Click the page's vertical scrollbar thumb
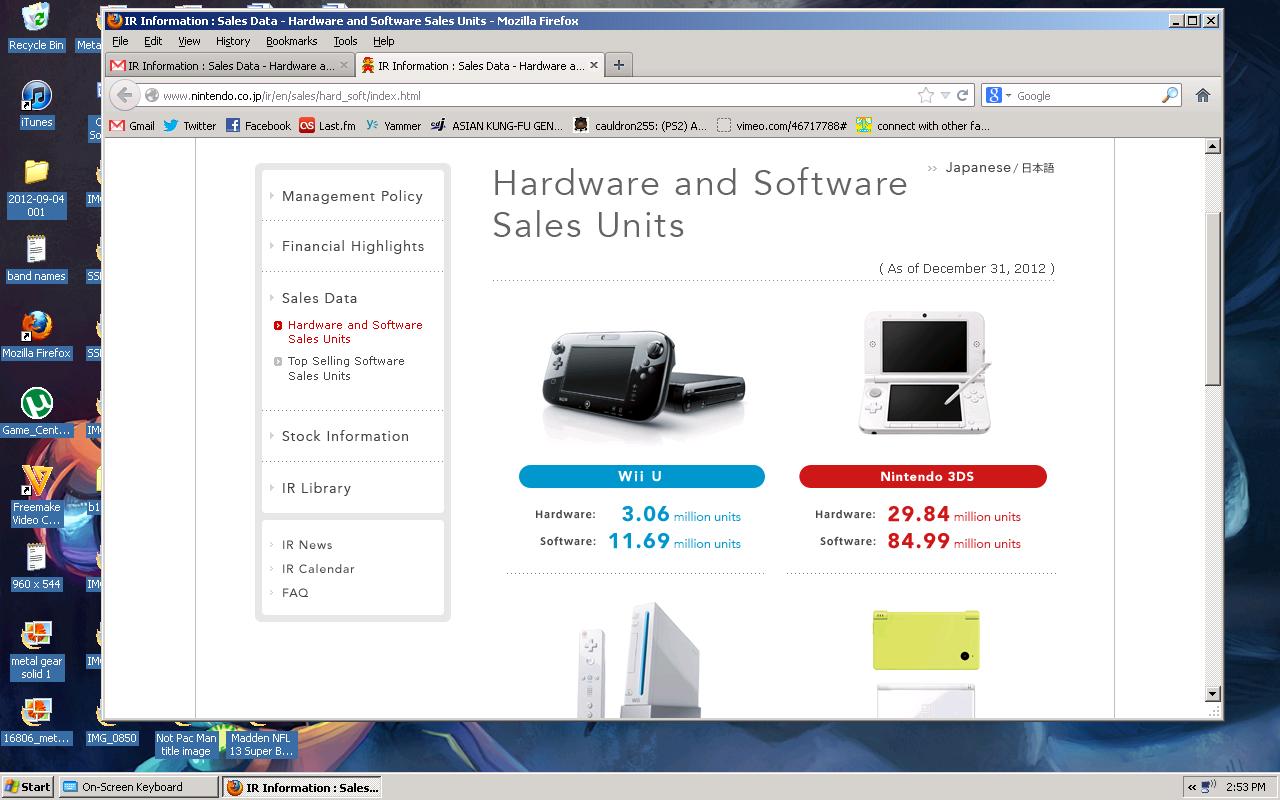This screenshot has height=800, width=1280. click(1213, 298)
